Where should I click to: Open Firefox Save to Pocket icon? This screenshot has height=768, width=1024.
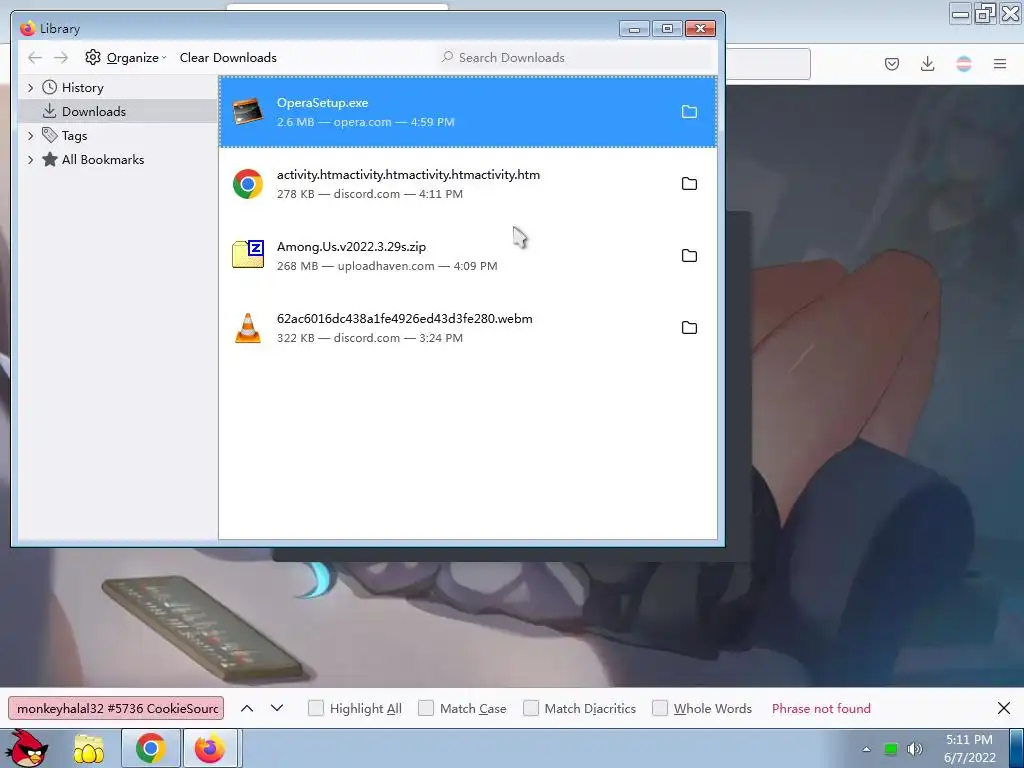coord(891,63)
